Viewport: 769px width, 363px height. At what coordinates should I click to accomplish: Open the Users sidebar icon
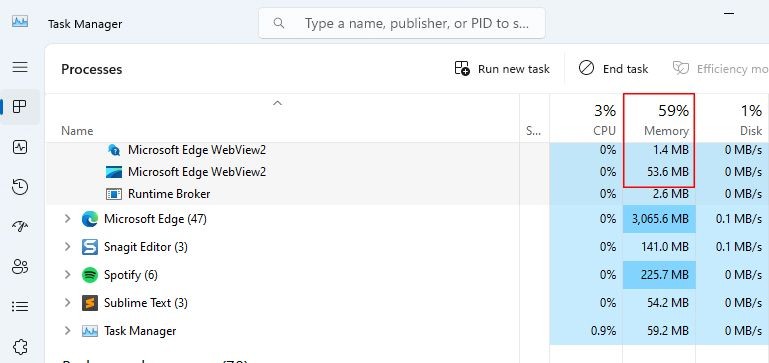coord(20,267)
